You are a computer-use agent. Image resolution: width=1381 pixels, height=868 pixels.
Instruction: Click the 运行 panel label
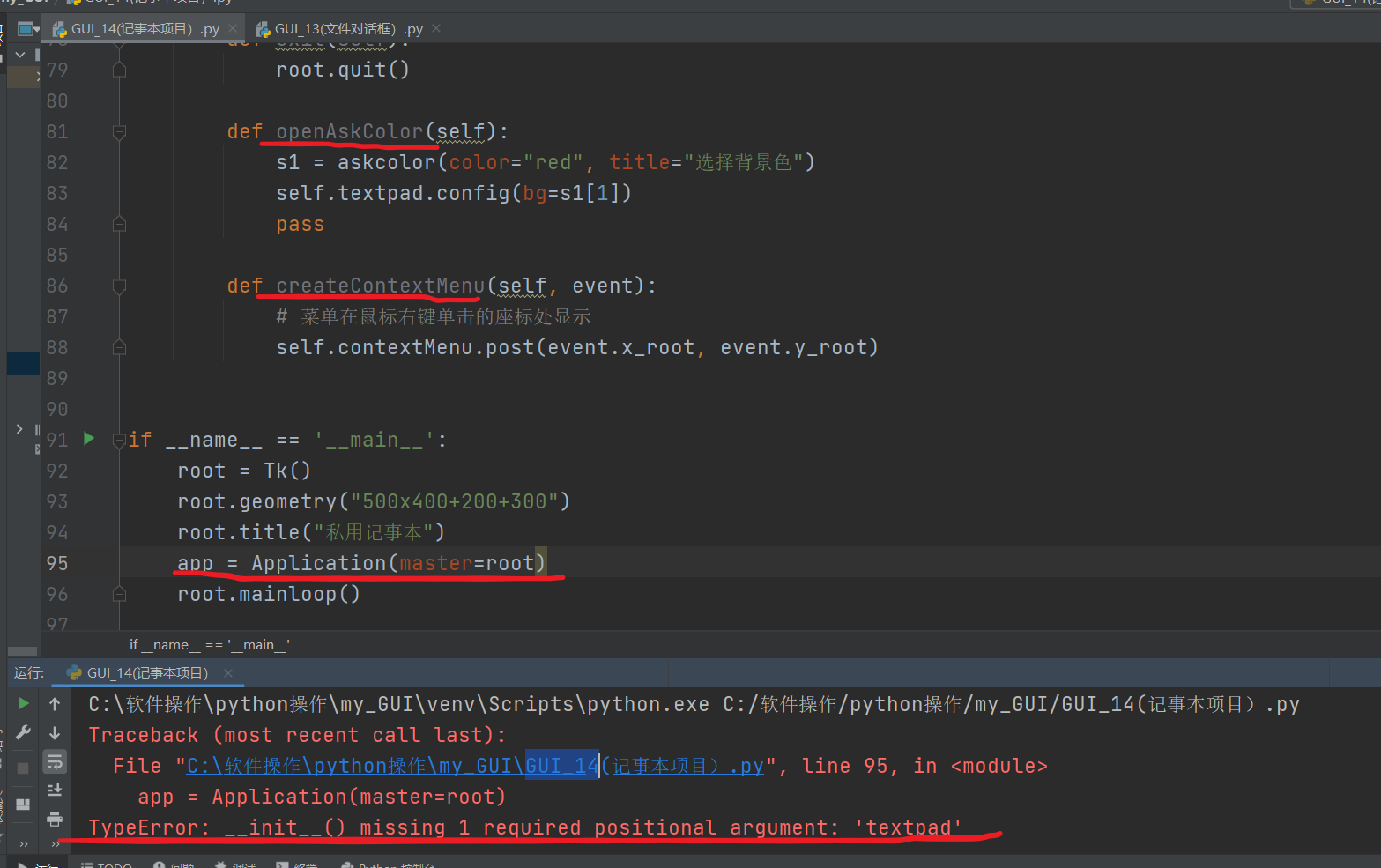(x=29, y=672)
